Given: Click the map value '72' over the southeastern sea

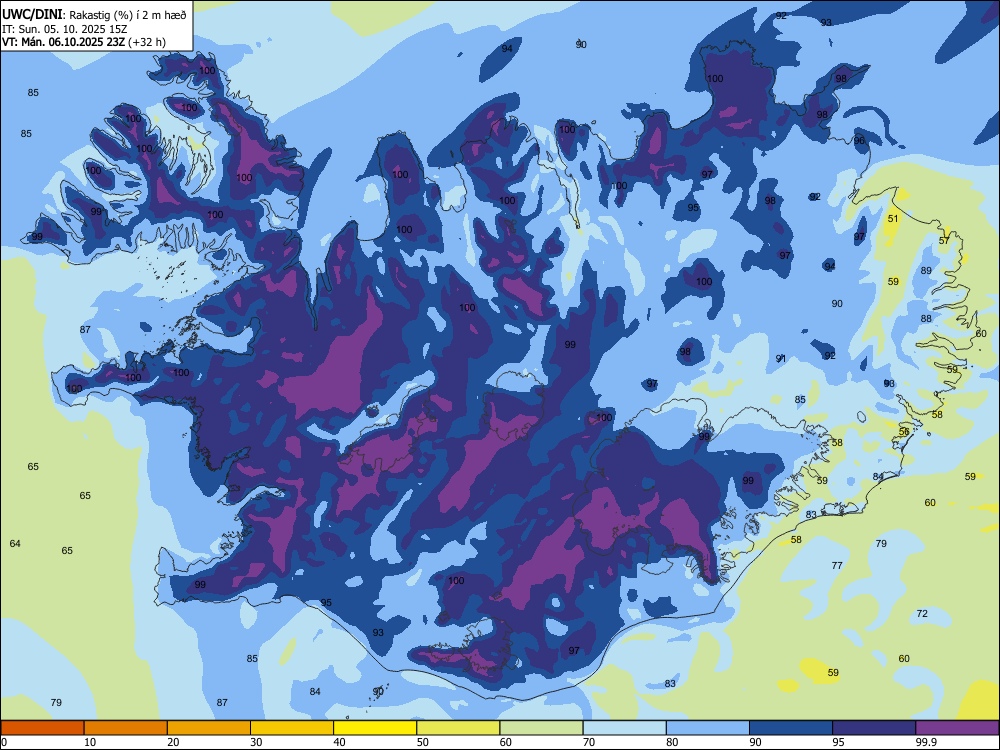Looking at the screenshot, I should click(x=922, y=614).
